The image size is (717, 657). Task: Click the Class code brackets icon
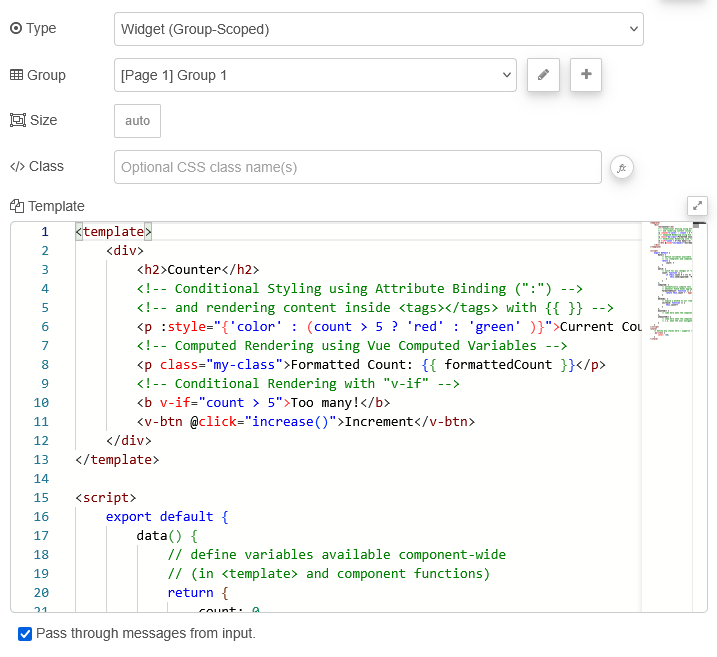[x=17, y=167]
